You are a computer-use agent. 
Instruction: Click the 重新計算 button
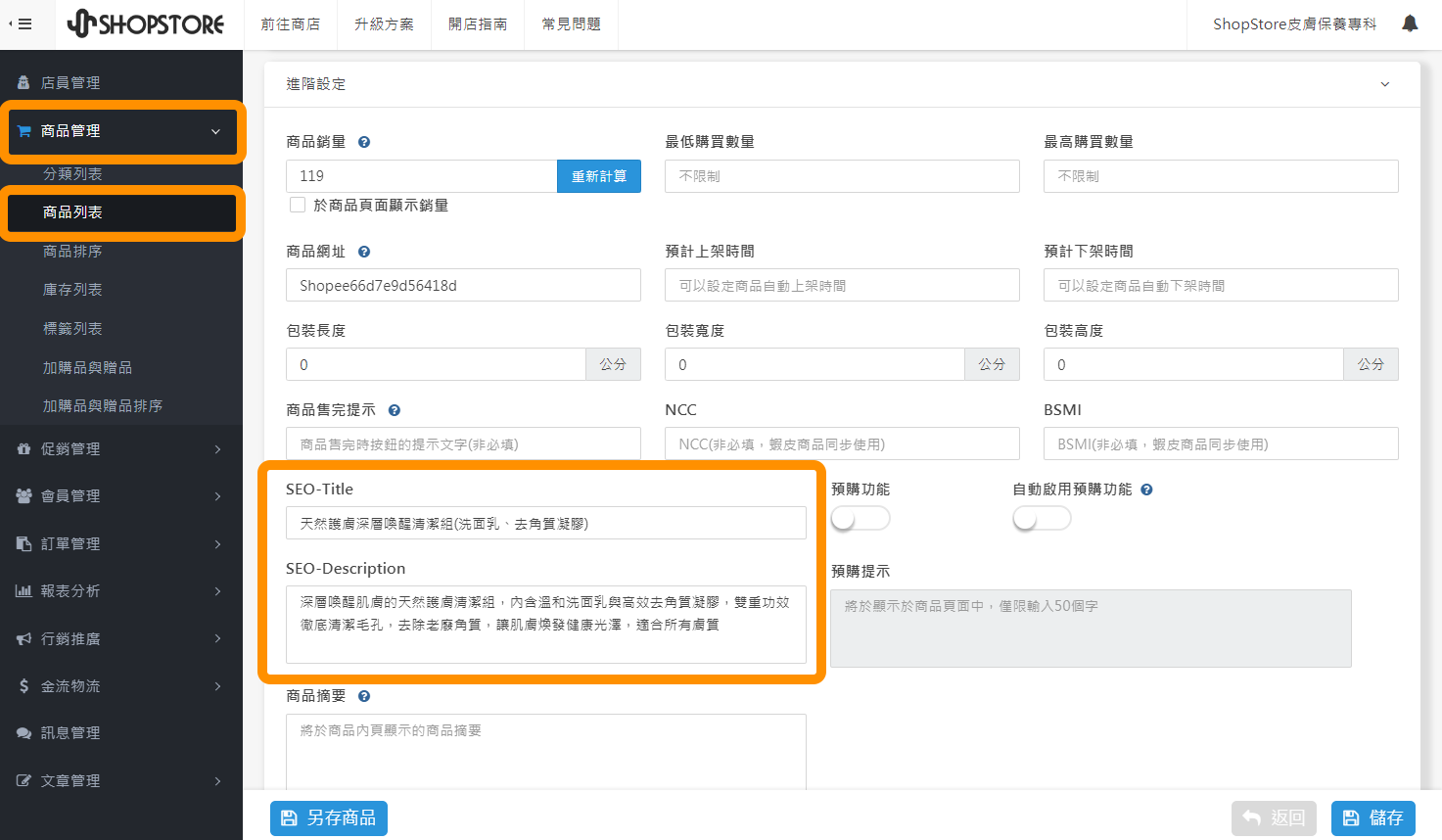coord(599,176)
